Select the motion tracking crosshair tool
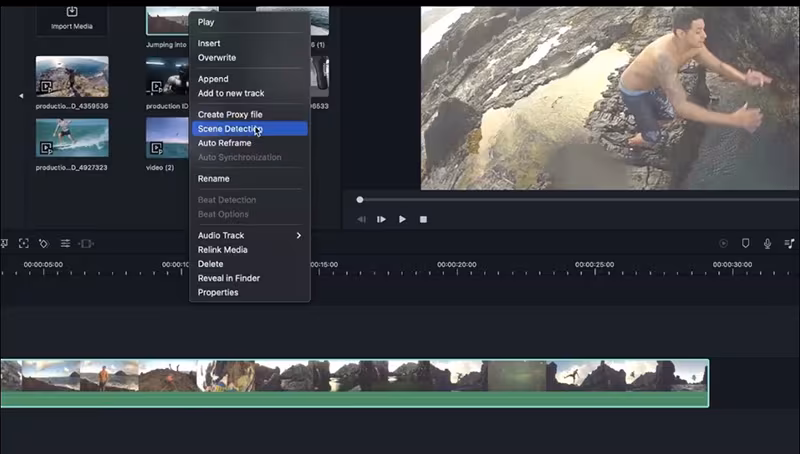This screenshot has width=800, height=454. [x=23, y=243]
